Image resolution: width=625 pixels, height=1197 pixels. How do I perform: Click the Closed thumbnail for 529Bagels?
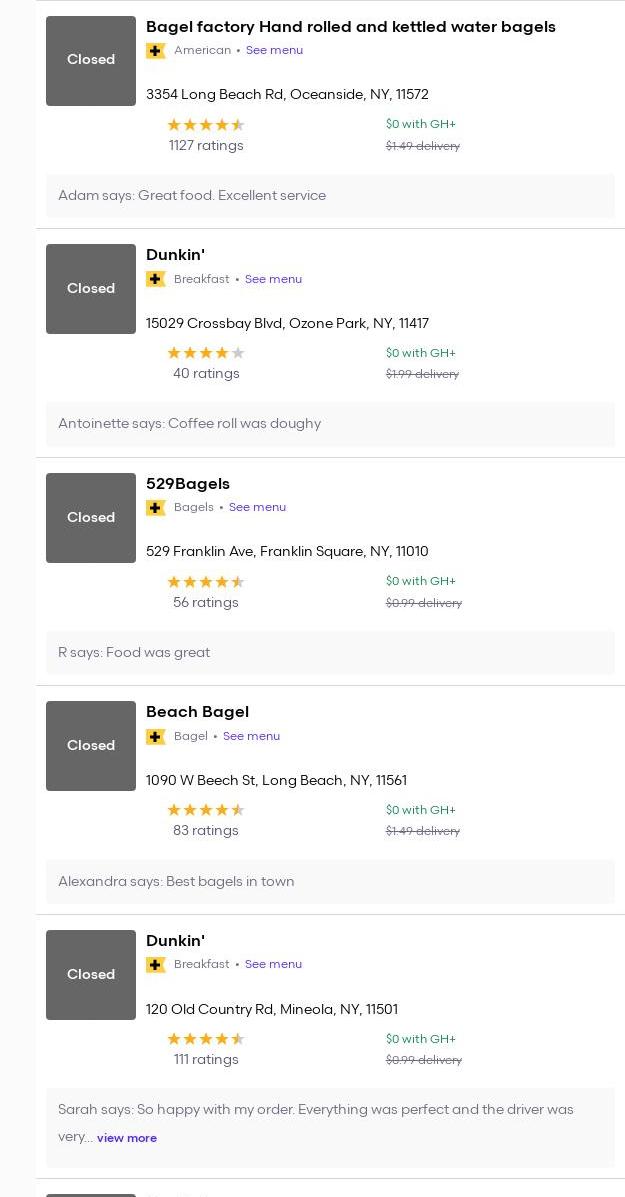click(x=91, y=518)
